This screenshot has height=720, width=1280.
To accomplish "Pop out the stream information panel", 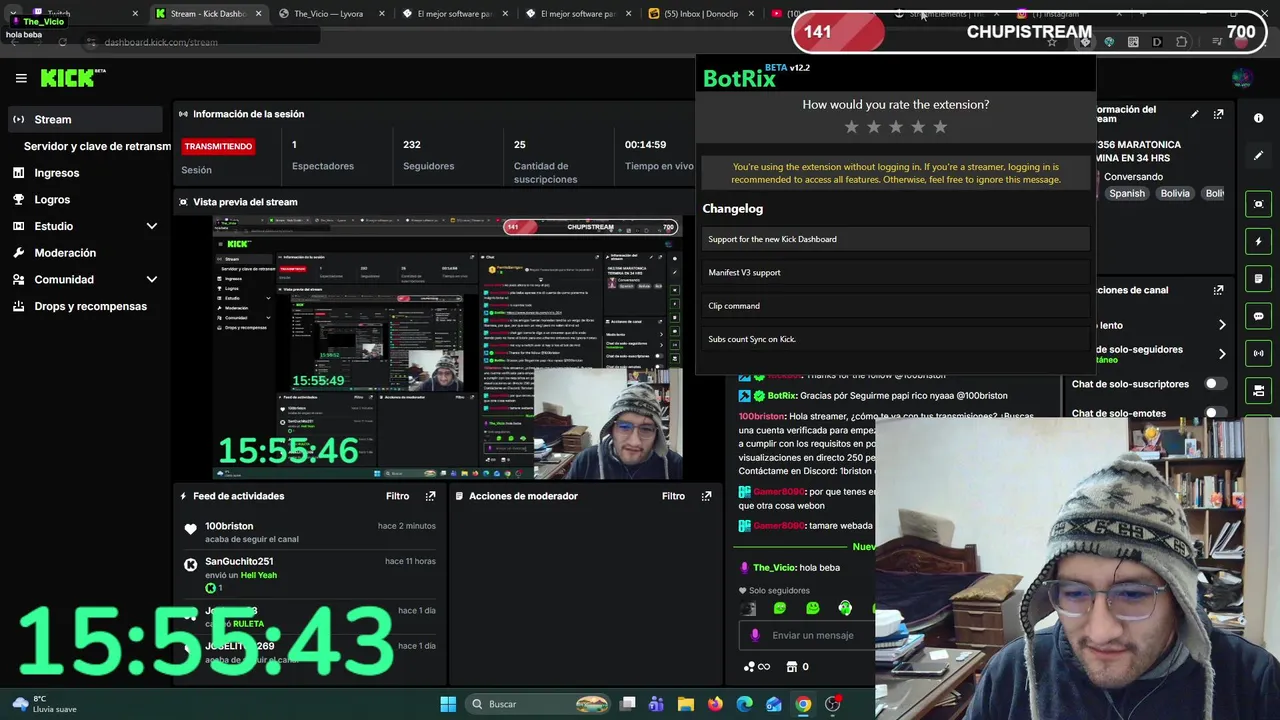I will coord(1218,115).
